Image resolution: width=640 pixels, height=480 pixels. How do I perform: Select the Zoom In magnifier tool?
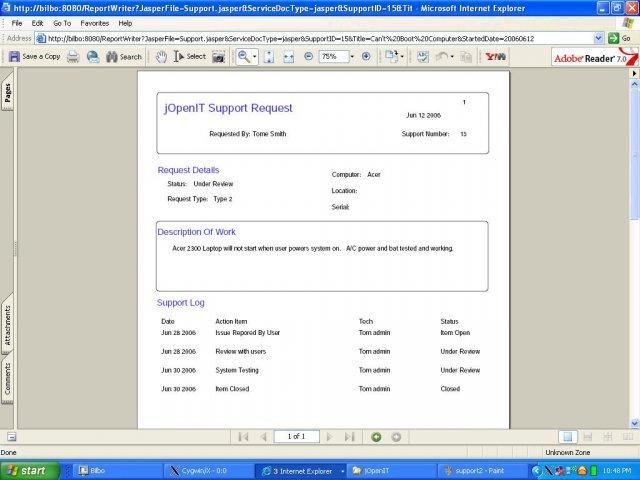pos(244,57)
